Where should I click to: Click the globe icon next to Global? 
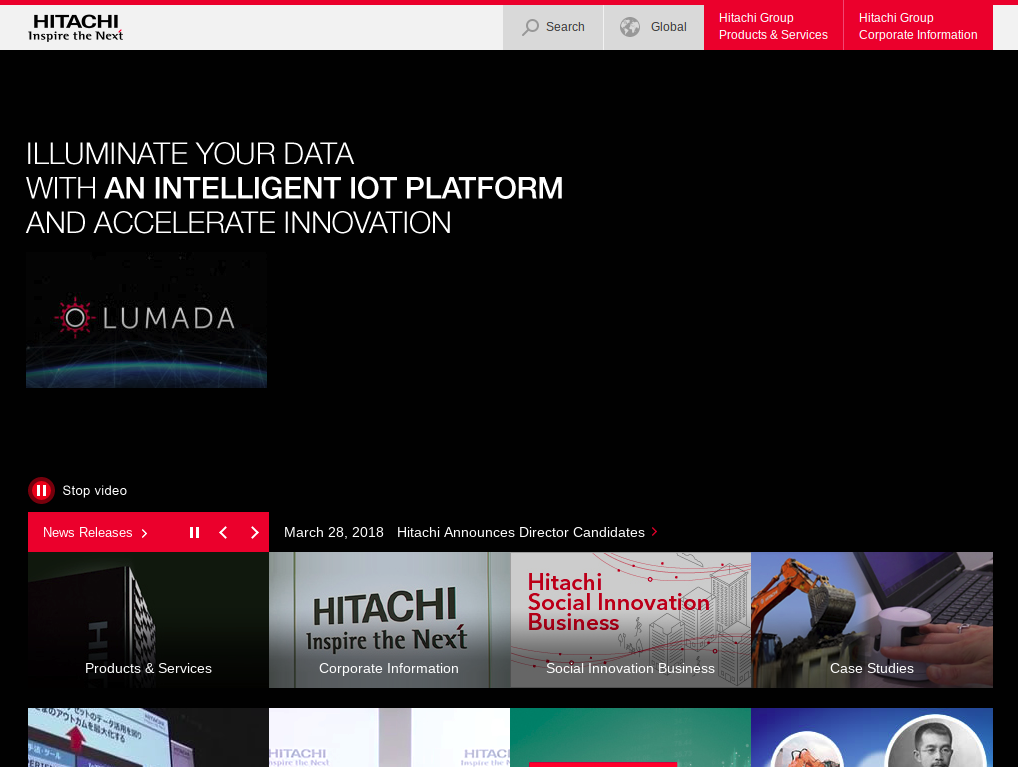coord(630,27)
